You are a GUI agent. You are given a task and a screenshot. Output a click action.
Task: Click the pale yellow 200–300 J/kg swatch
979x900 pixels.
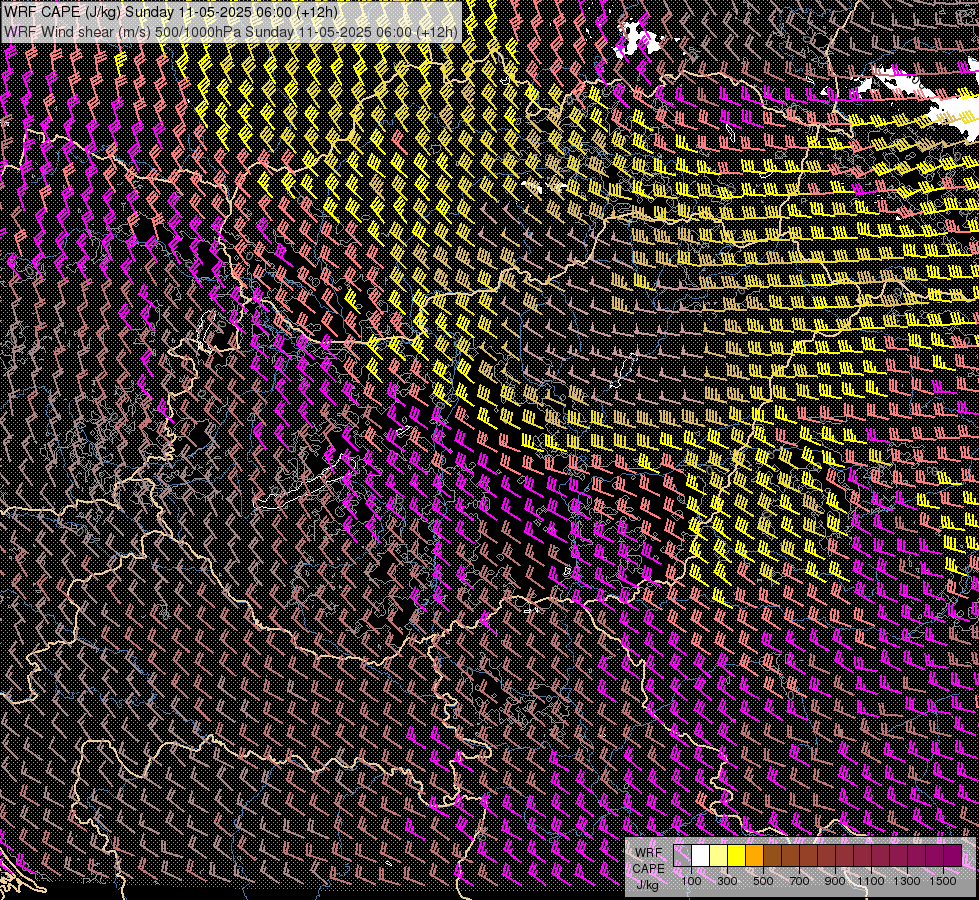pyautogui.click(x=719, y=856)
